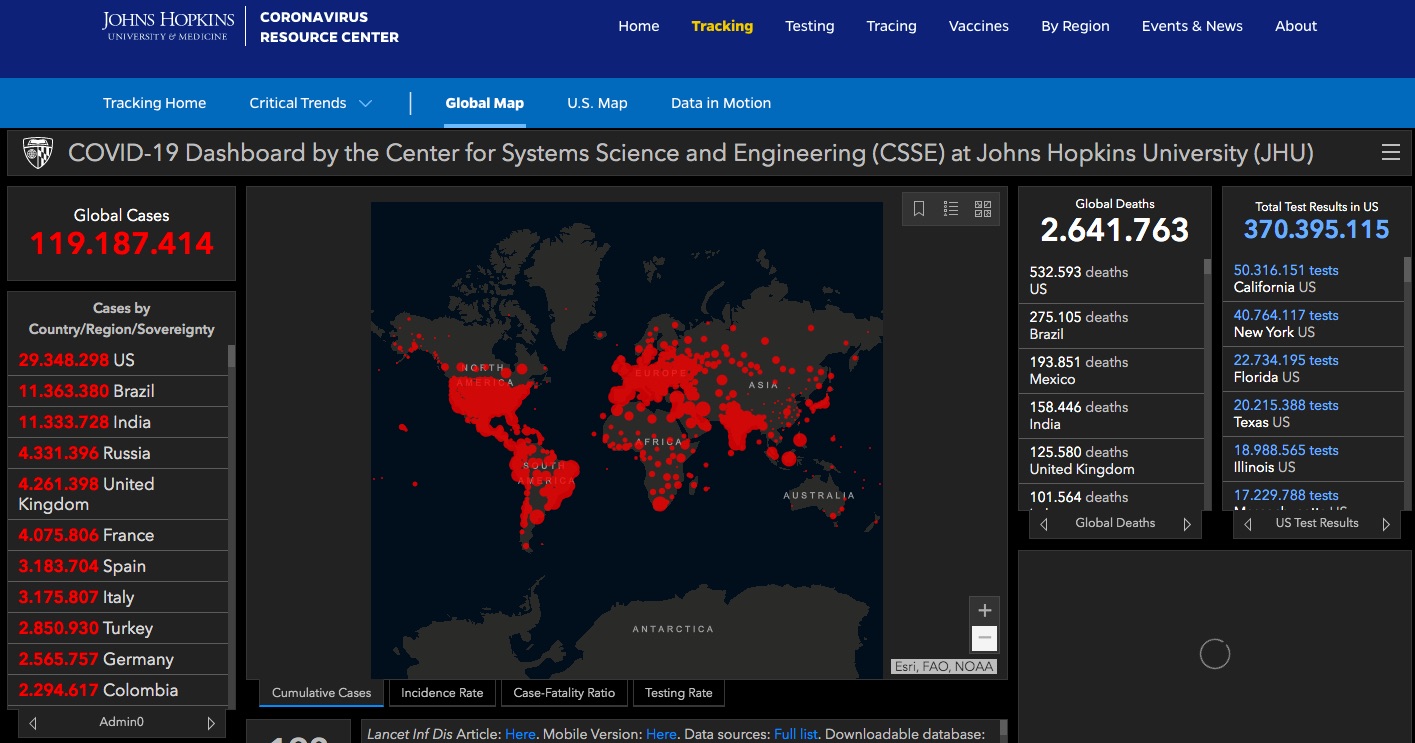This screenshot has width=1415, height=743.
Task: Zoom out on the map with minus
Action: click(x=984, y=638)
